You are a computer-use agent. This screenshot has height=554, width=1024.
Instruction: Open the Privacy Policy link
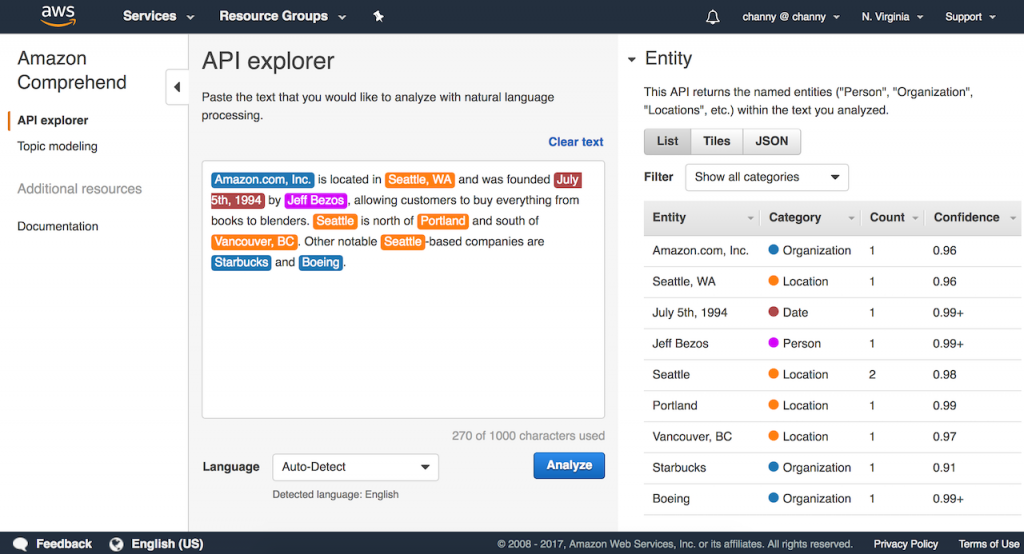tap(906, 544)
